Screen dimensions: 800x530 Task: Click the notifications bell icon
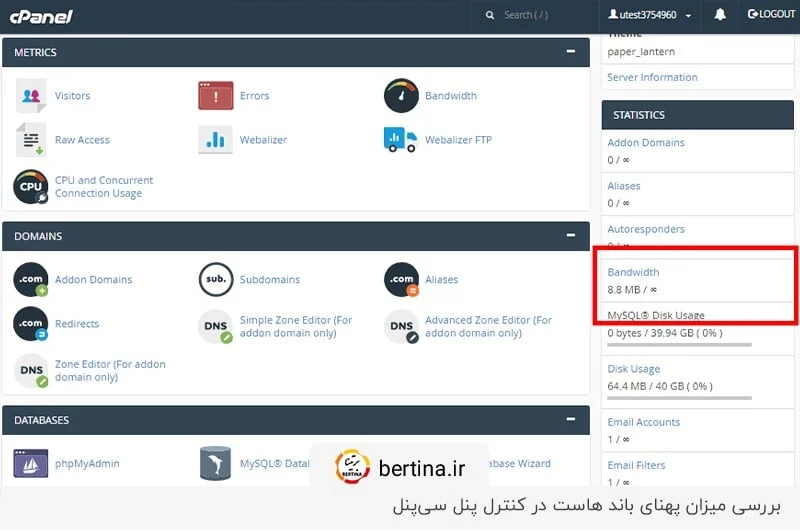click(x=720, y=15)
